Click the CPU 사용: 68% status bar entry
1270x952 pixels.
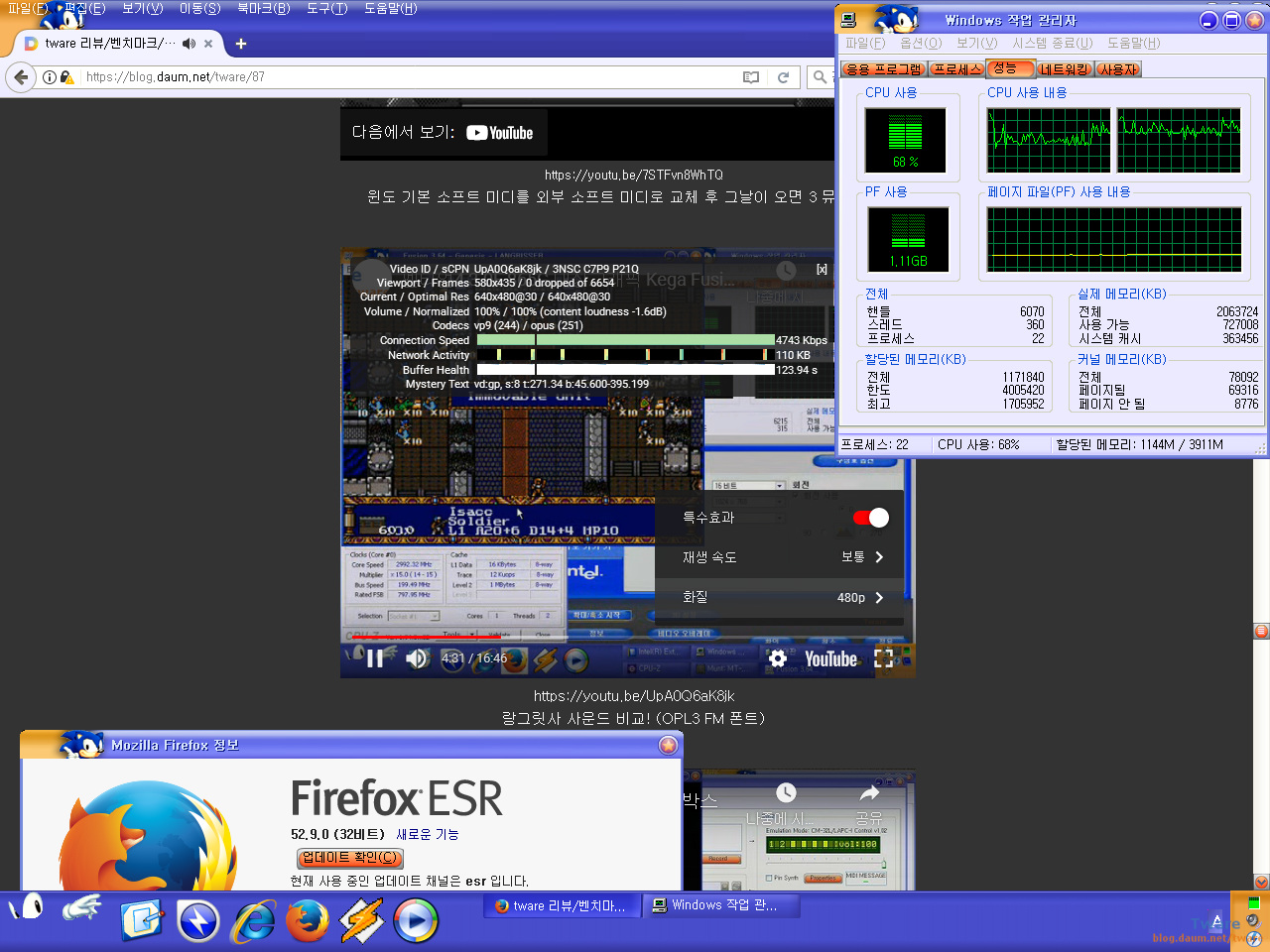pos(978,444)
